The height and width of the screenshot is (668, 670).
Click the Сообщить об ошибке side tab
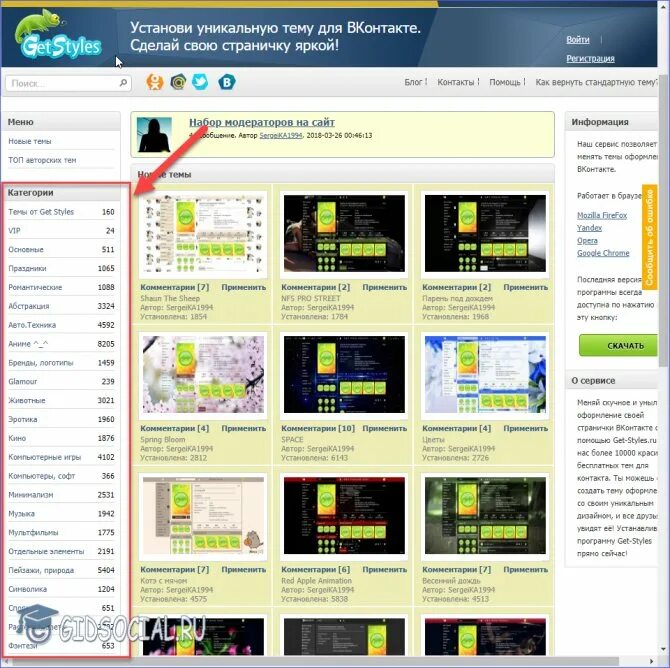pos(649,237)
